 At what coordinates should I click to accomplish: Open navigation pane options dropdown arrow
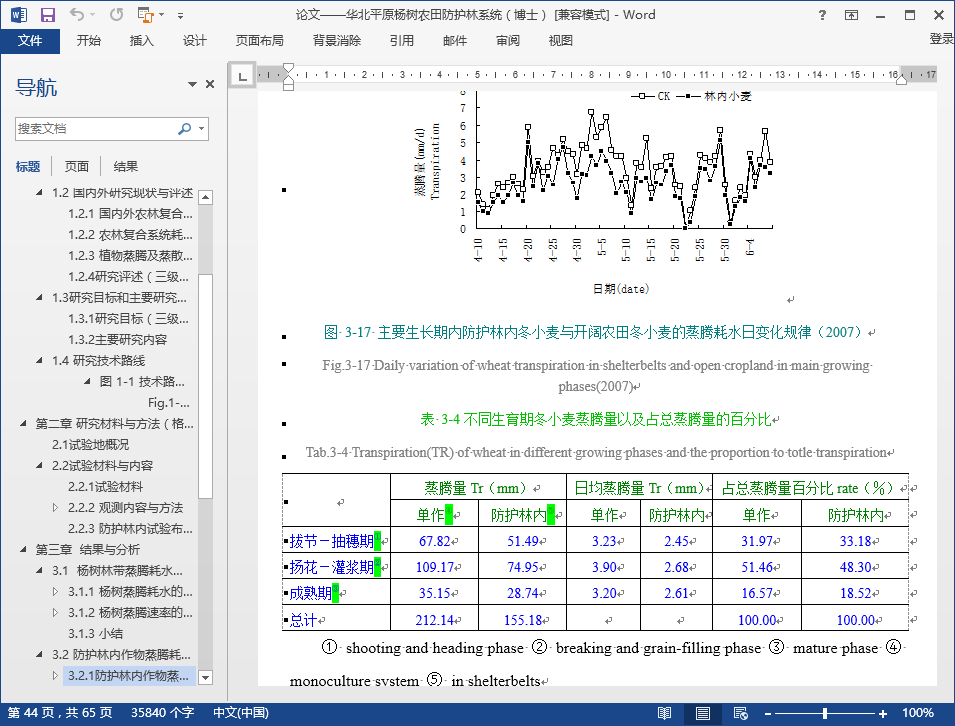pyautogui.click(x=192, y=84)
